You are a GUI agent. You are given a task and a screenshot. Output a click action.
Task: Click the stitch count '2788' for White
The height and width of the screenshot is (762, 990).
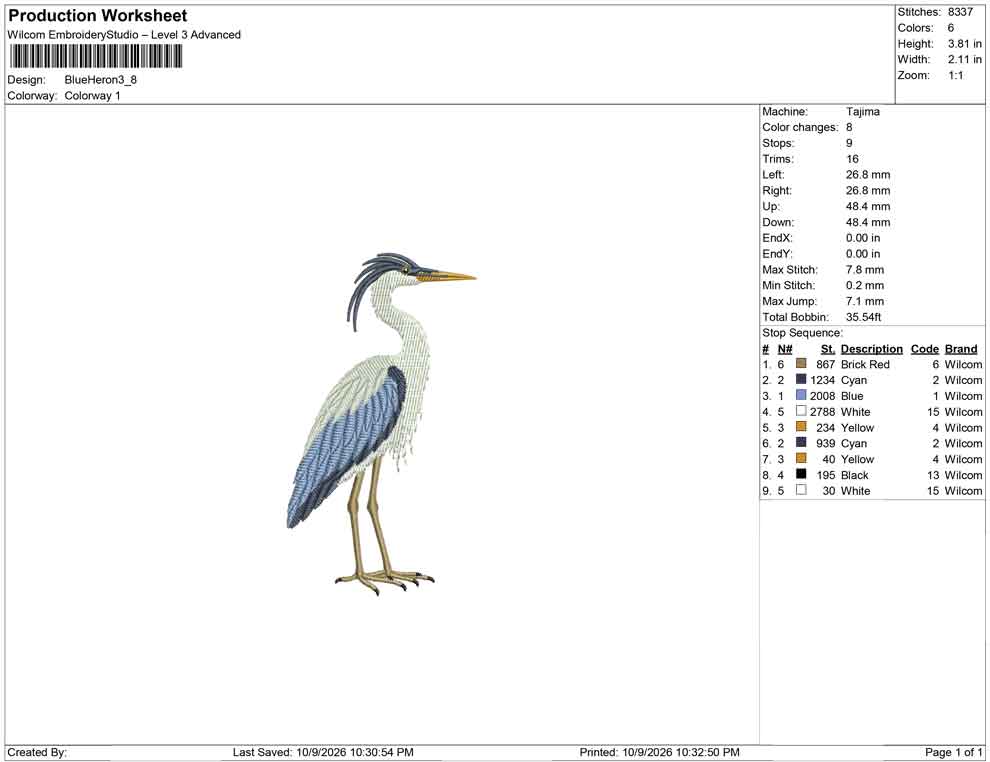click(x=823, y=412)
